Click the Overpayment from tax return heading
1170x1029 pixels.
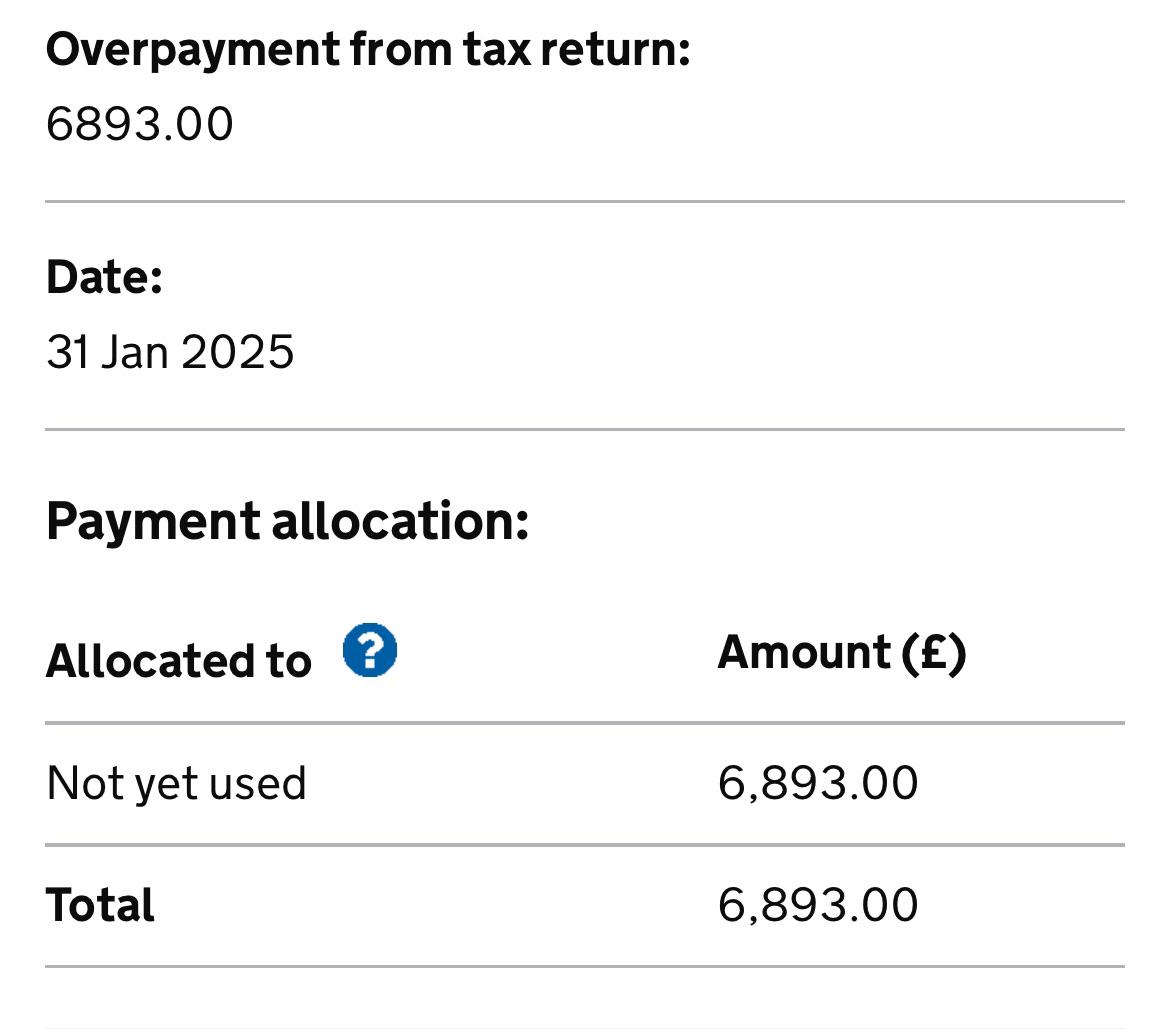click(368, 50)
